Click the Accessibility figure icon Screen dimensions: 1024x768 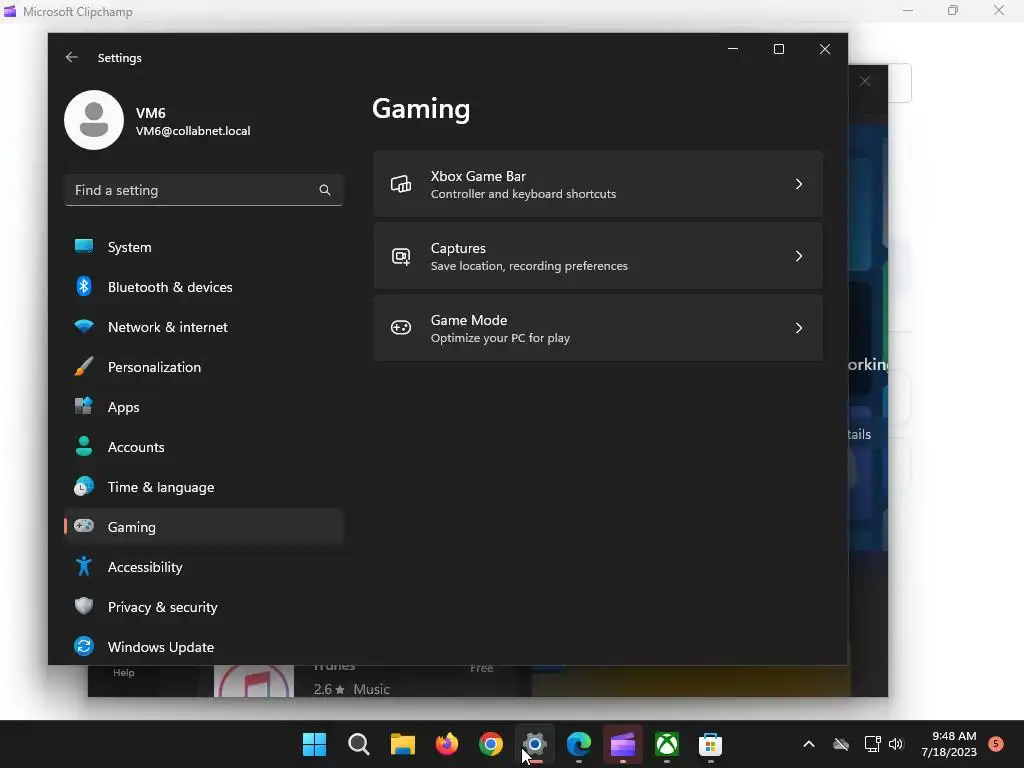[84, 566]
